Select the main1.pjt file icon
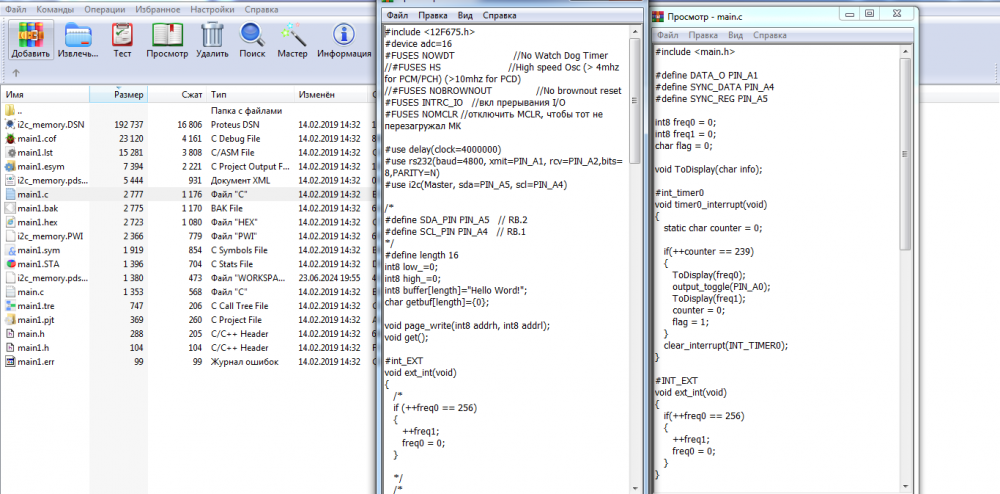The height and width of the screenshot is (494, 1000). click(x=10, y=320)
